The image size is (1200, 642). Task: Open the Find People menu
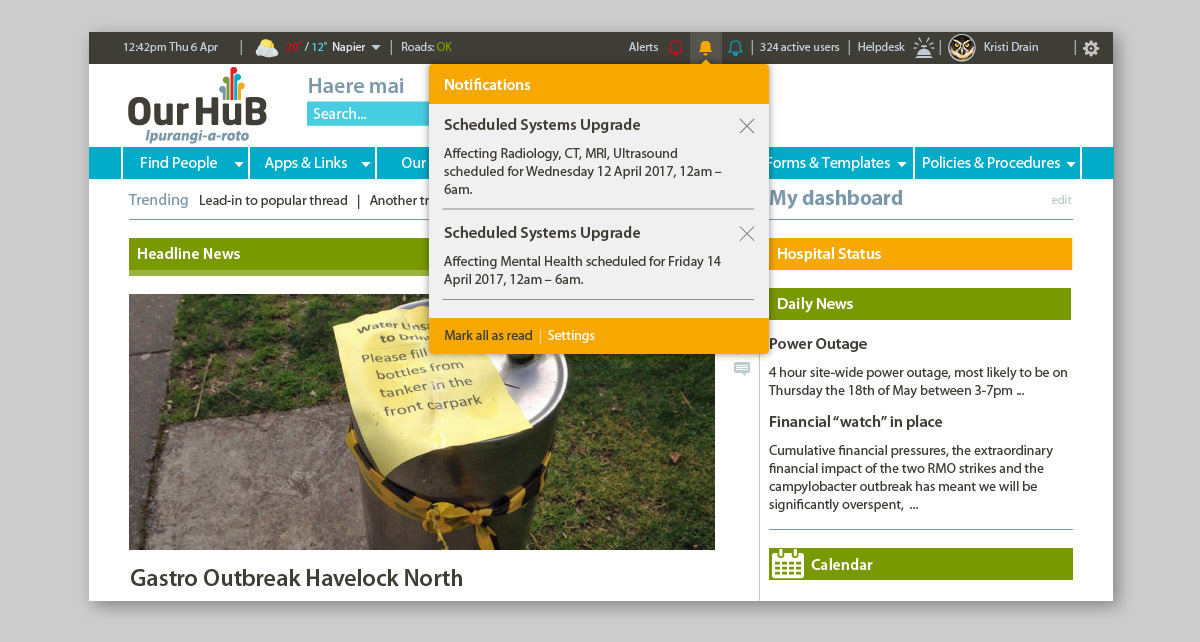(187, 163)
